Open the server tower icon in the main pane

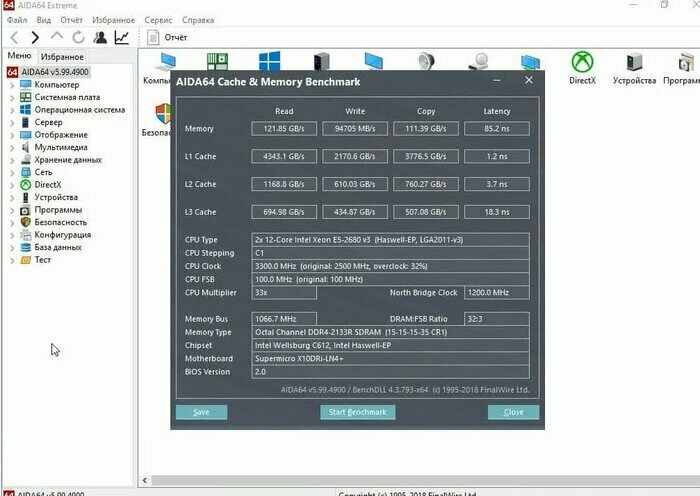pos(321,61)
